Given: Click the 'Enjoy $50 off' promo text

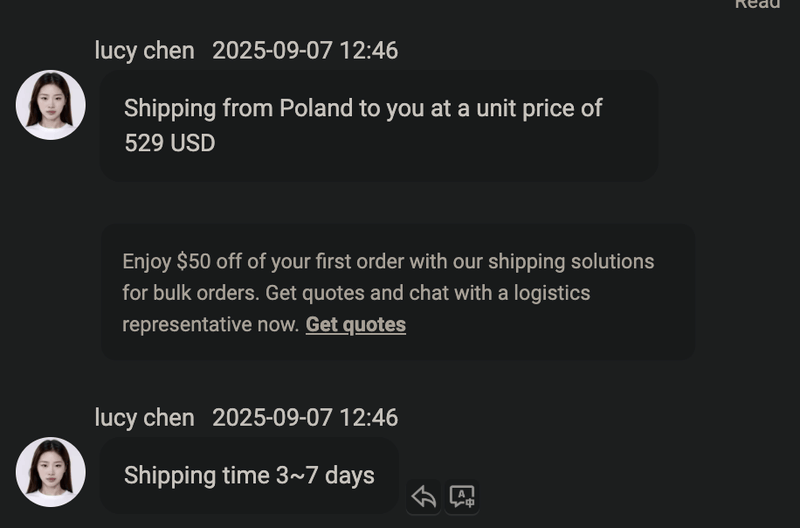Looking at the screenshot, I should (190, 262).
